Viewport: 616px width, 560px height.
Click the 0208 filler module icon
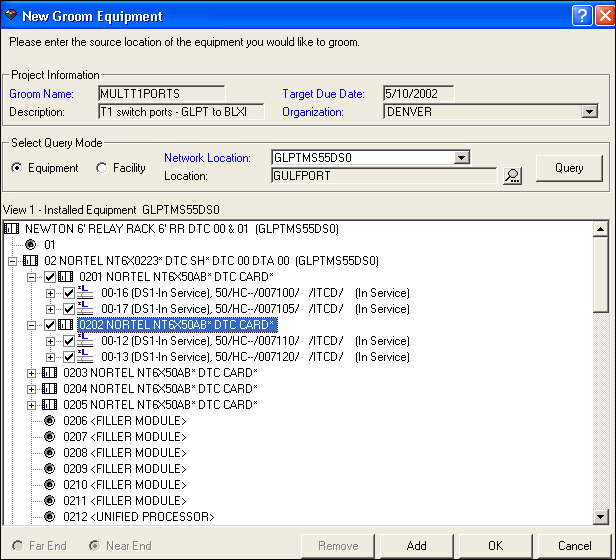pyautogui.click(x=50, y=453)
